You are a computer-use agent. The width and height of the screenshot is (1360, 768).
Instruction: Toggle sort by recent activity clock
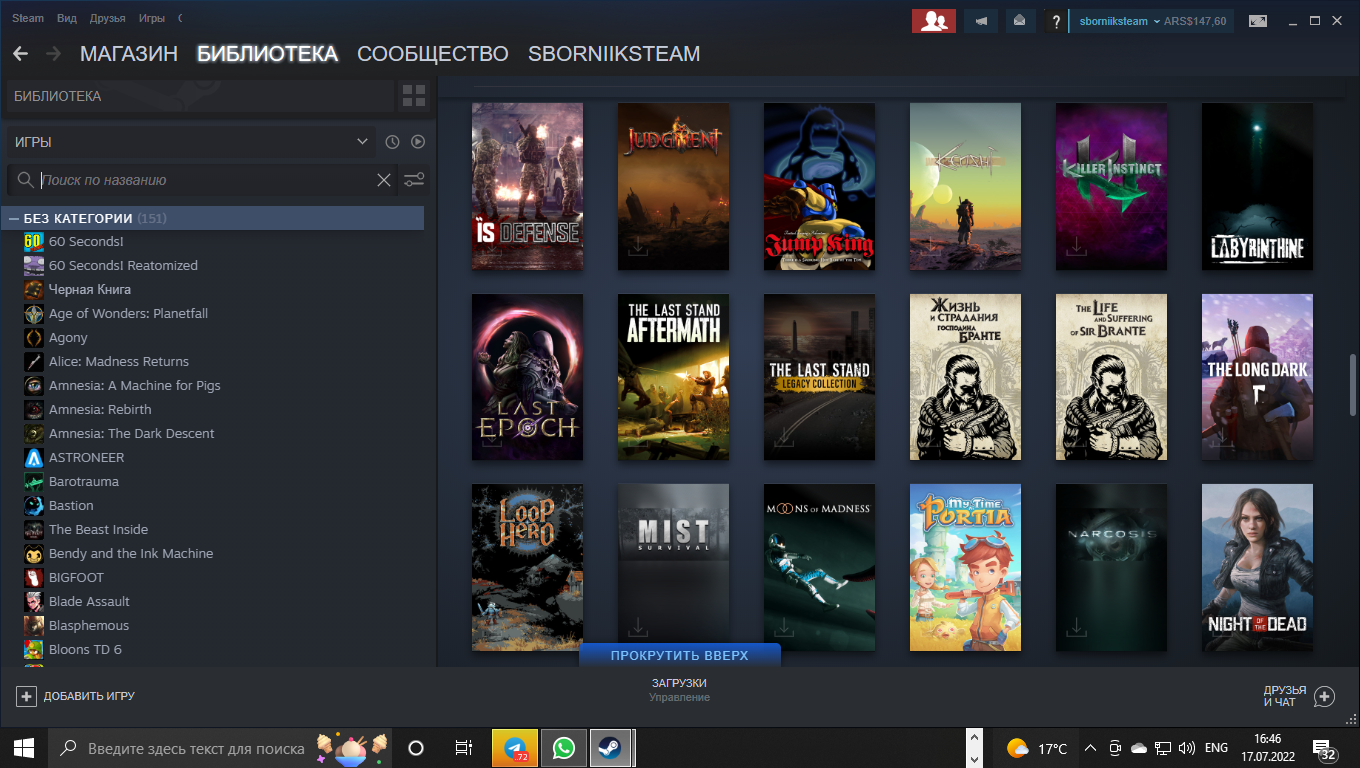(x=393, y=142)
